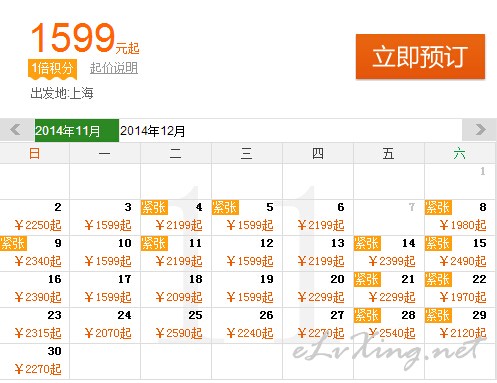Screen dimensions: 497x383
Task: Choose November 3 priced ¥1599起
Action: coord(105,217)
